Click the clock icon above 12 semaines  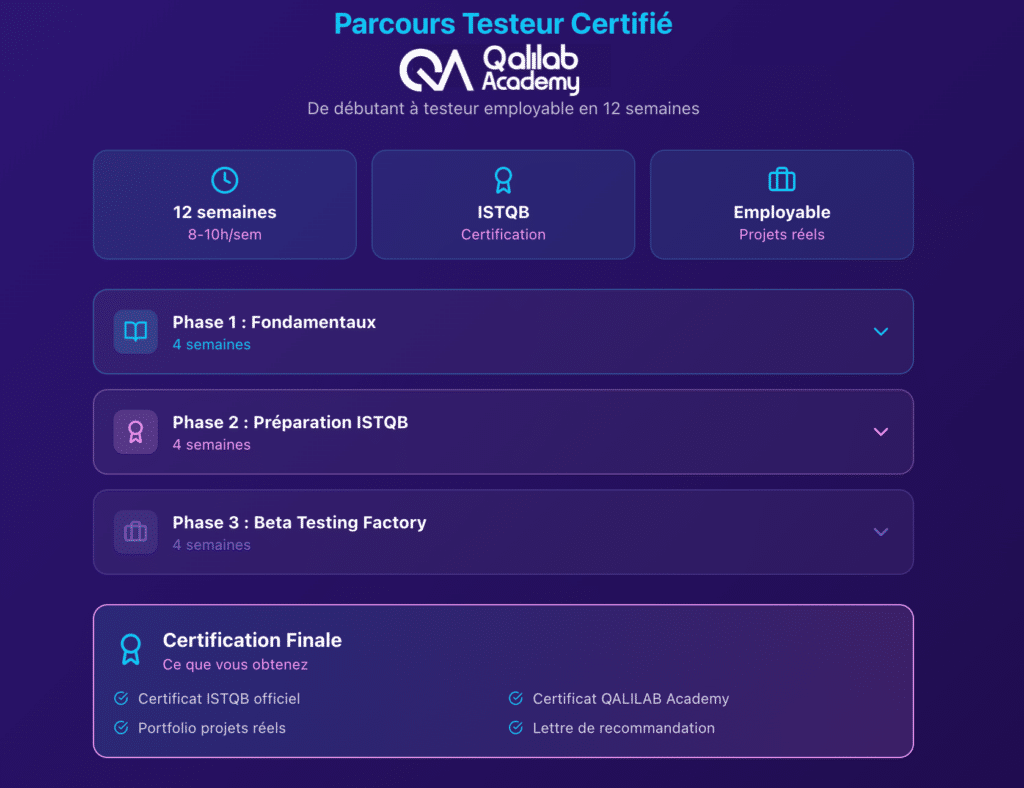point(225,180)
